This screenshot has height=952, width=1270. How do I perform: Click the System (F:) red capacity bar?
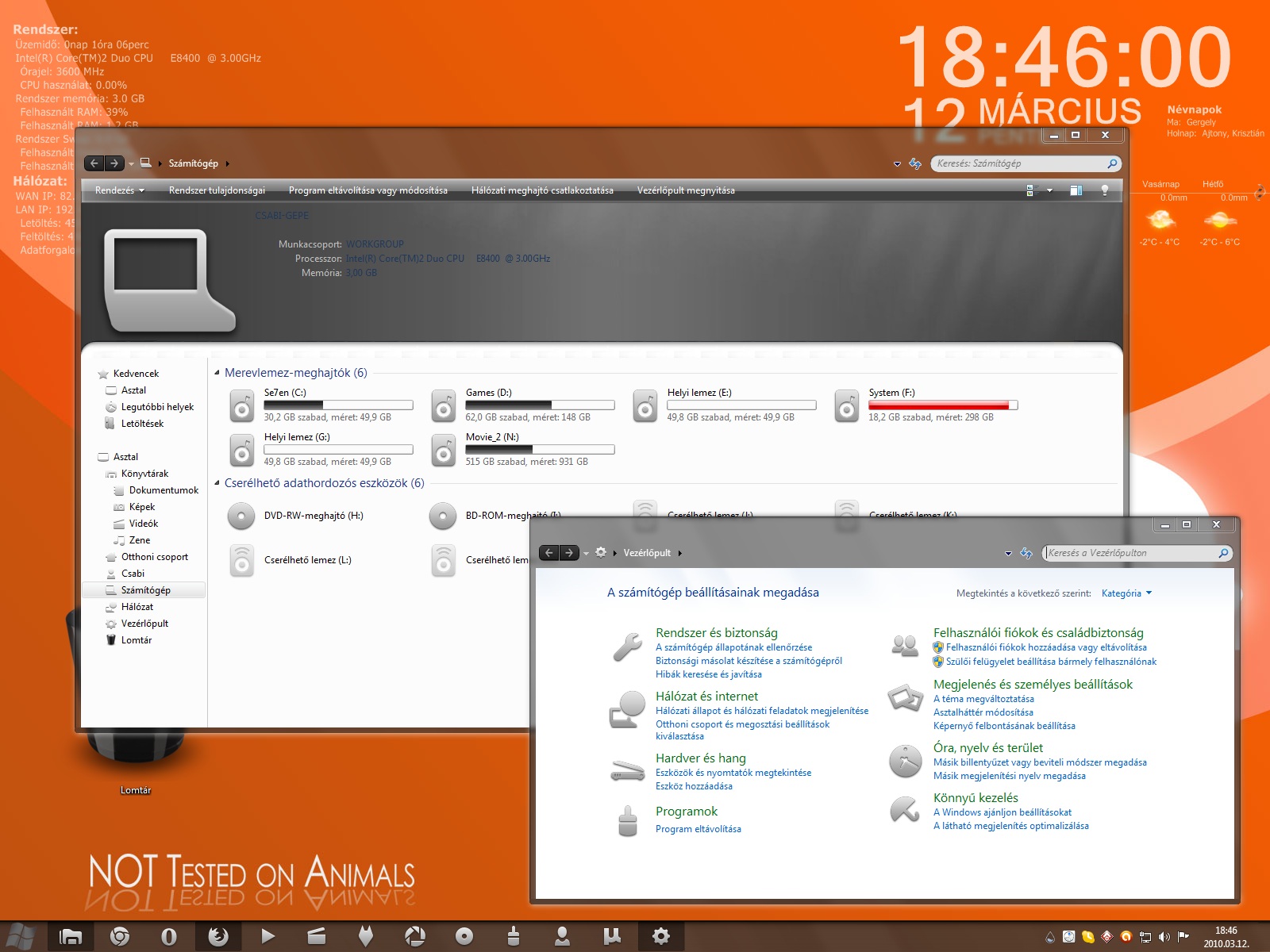pos(943,405)
